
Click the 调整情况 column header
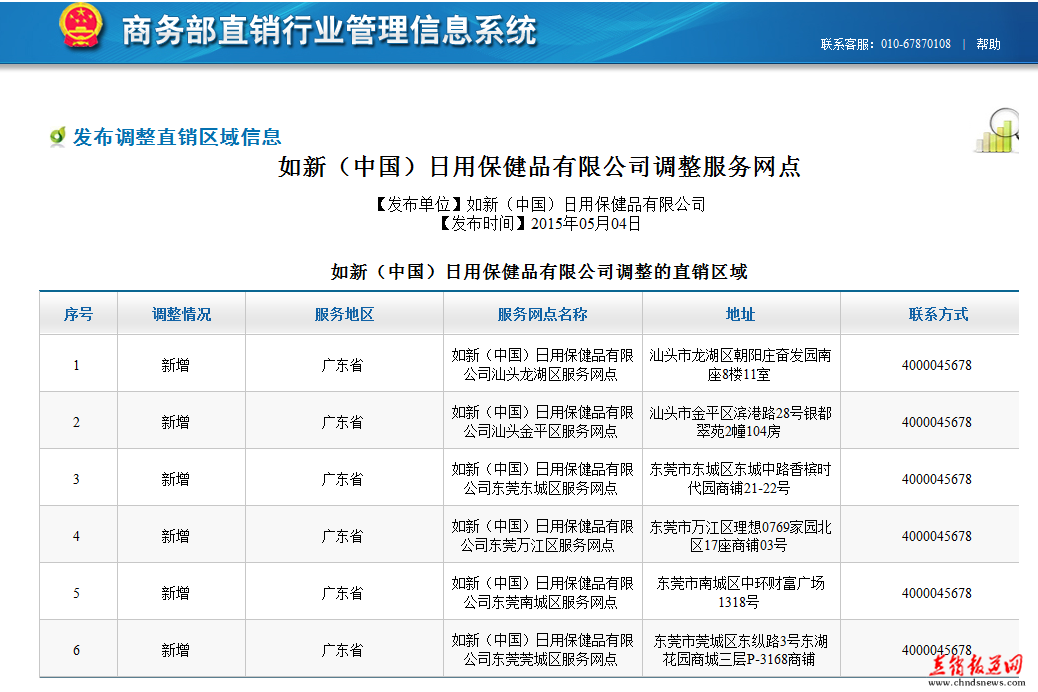coord(181,314)
